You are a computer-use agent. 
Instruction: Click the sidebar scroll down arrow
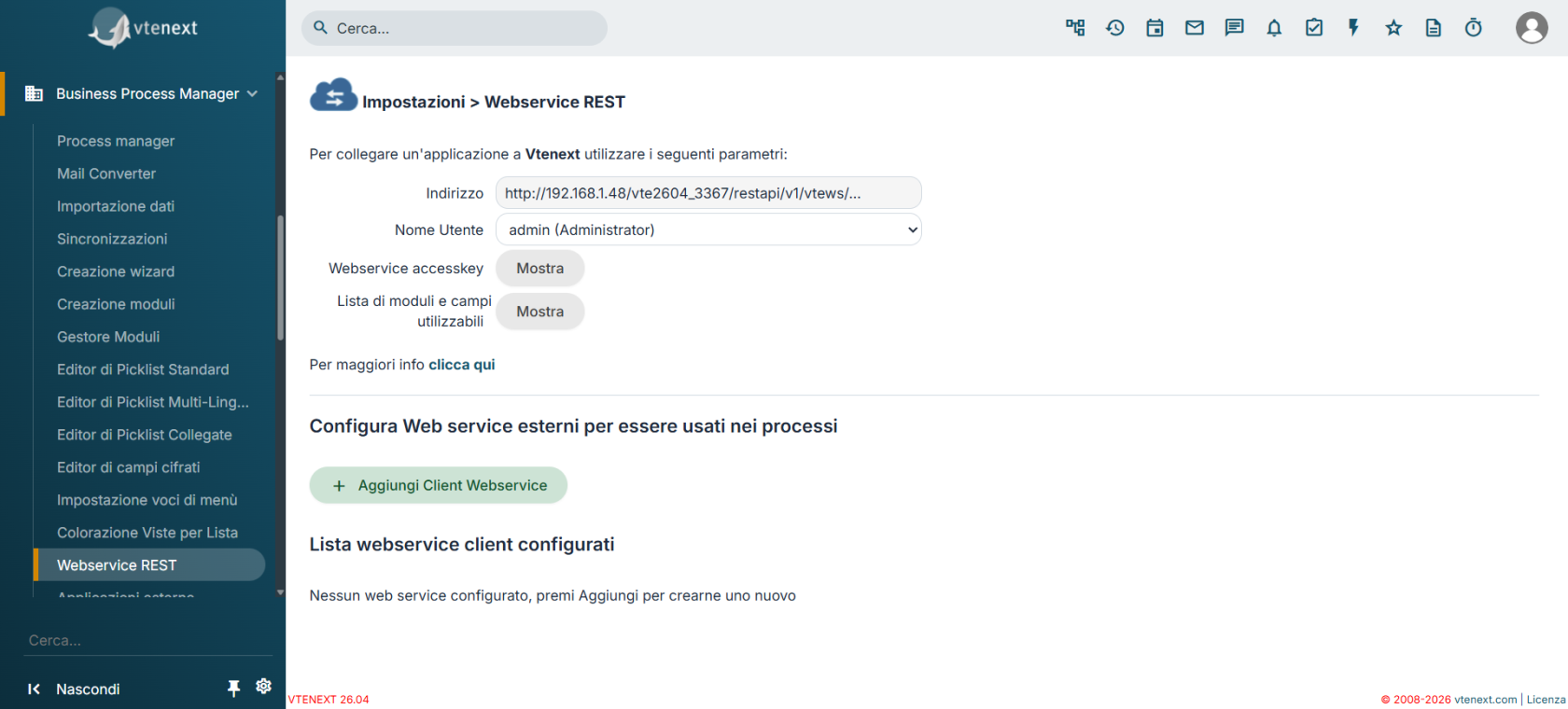280,592
